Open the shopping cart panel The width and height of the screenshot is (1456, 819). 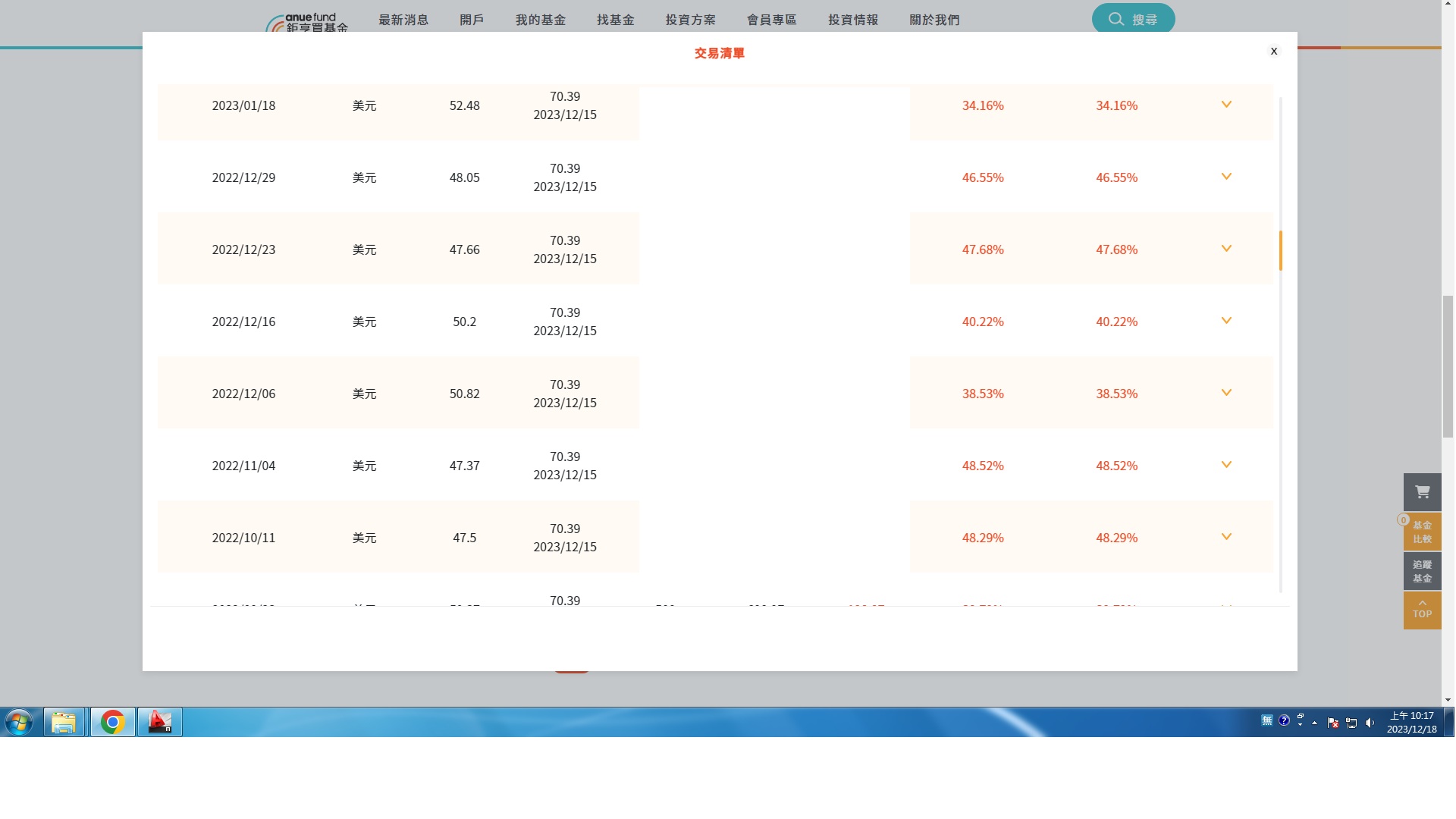coord(1422,492)
